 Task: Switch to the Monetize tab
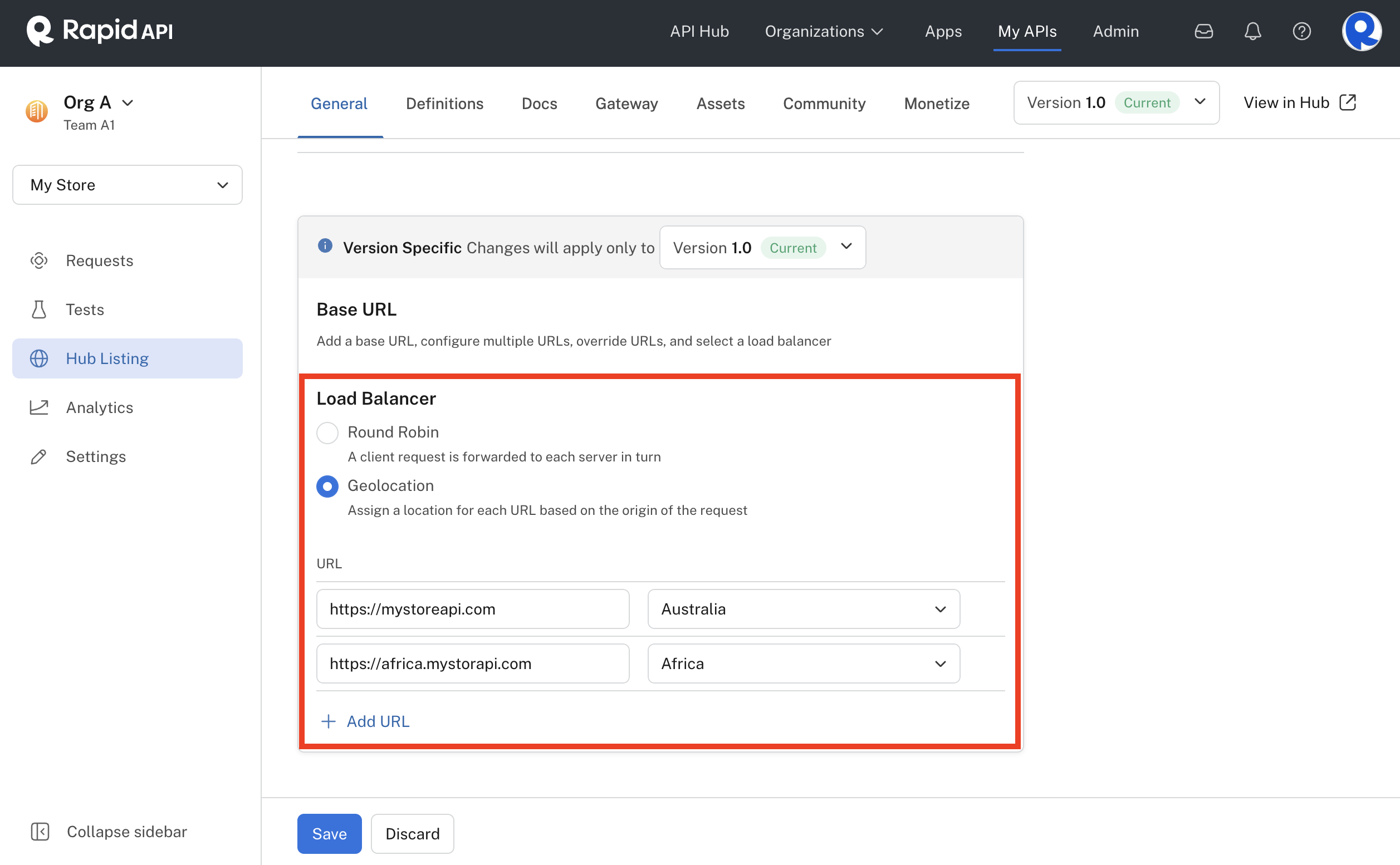click(x=937, y=104)
